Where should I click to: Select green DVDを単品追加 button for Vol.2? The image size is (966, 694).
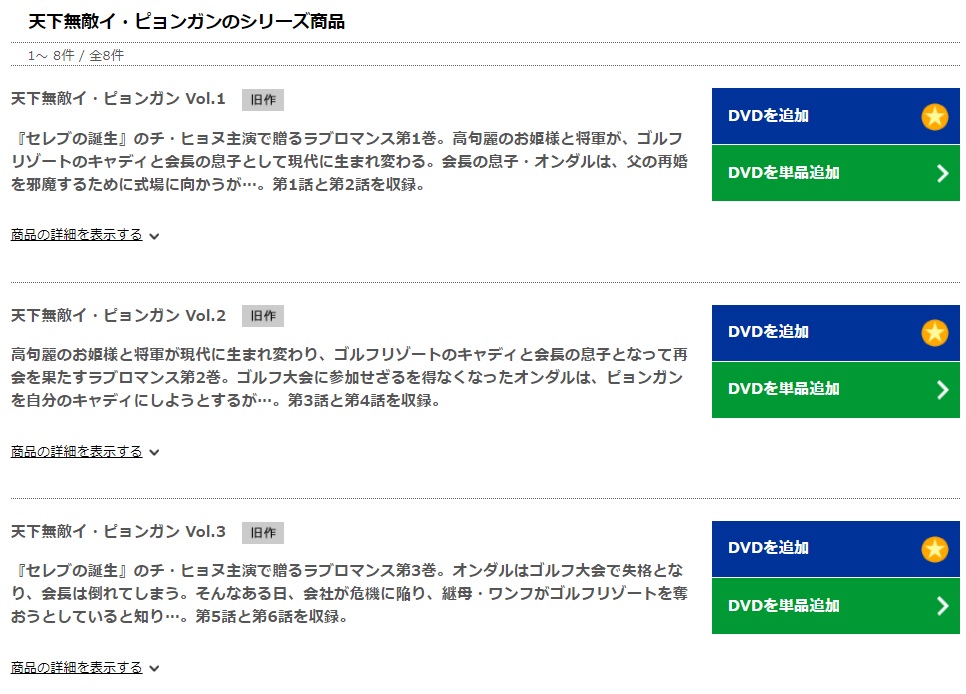[835, 390]
